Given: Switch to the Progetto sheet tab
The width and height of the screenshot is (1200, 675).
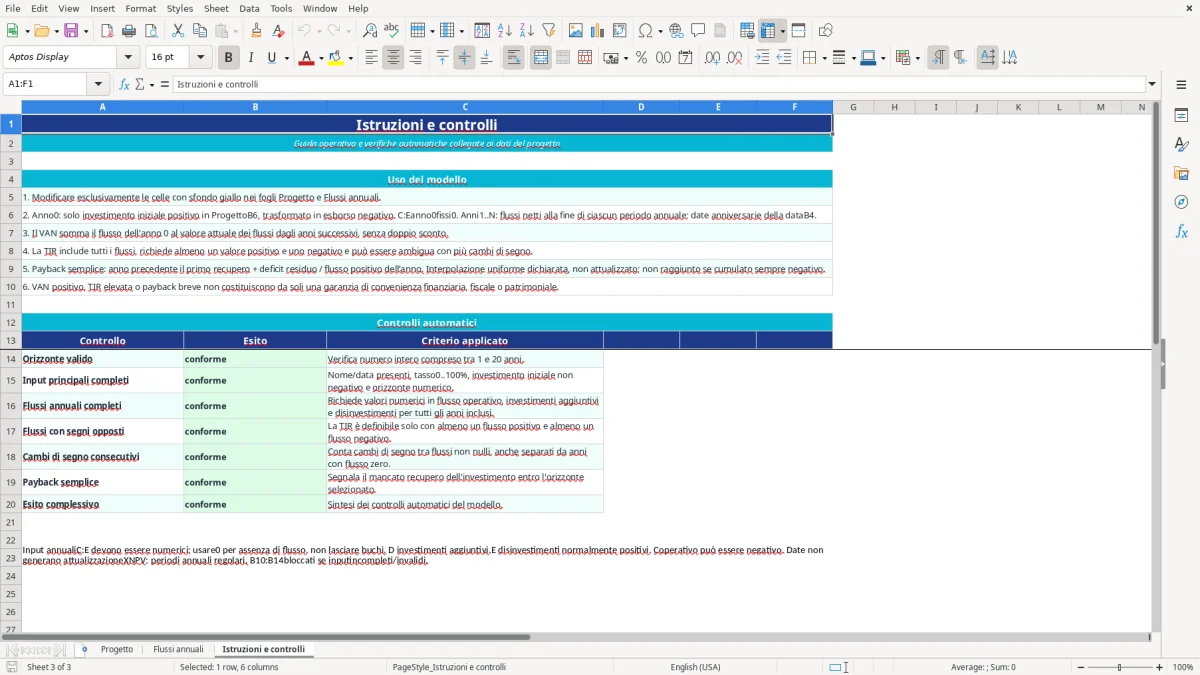Looking at the screenshot, I should (x=117, y=649).
